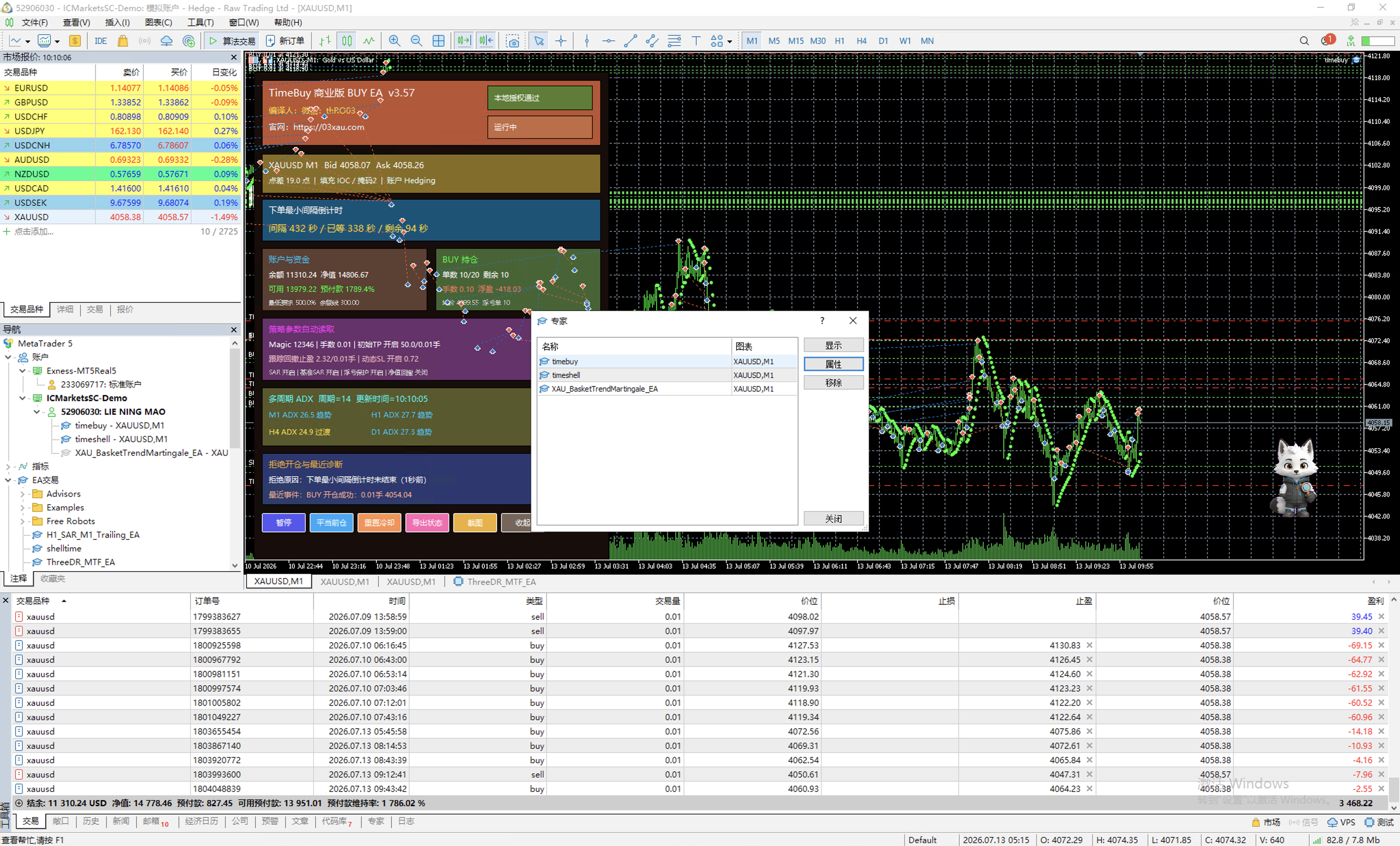Screen dimensions: 1400x846
Task: Click the 属性 button in experts dialog
Action: [x=834, y=364]
